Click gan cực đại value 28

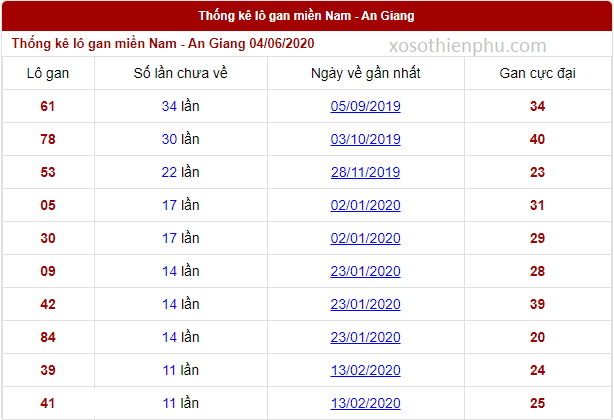coord(537,271)
